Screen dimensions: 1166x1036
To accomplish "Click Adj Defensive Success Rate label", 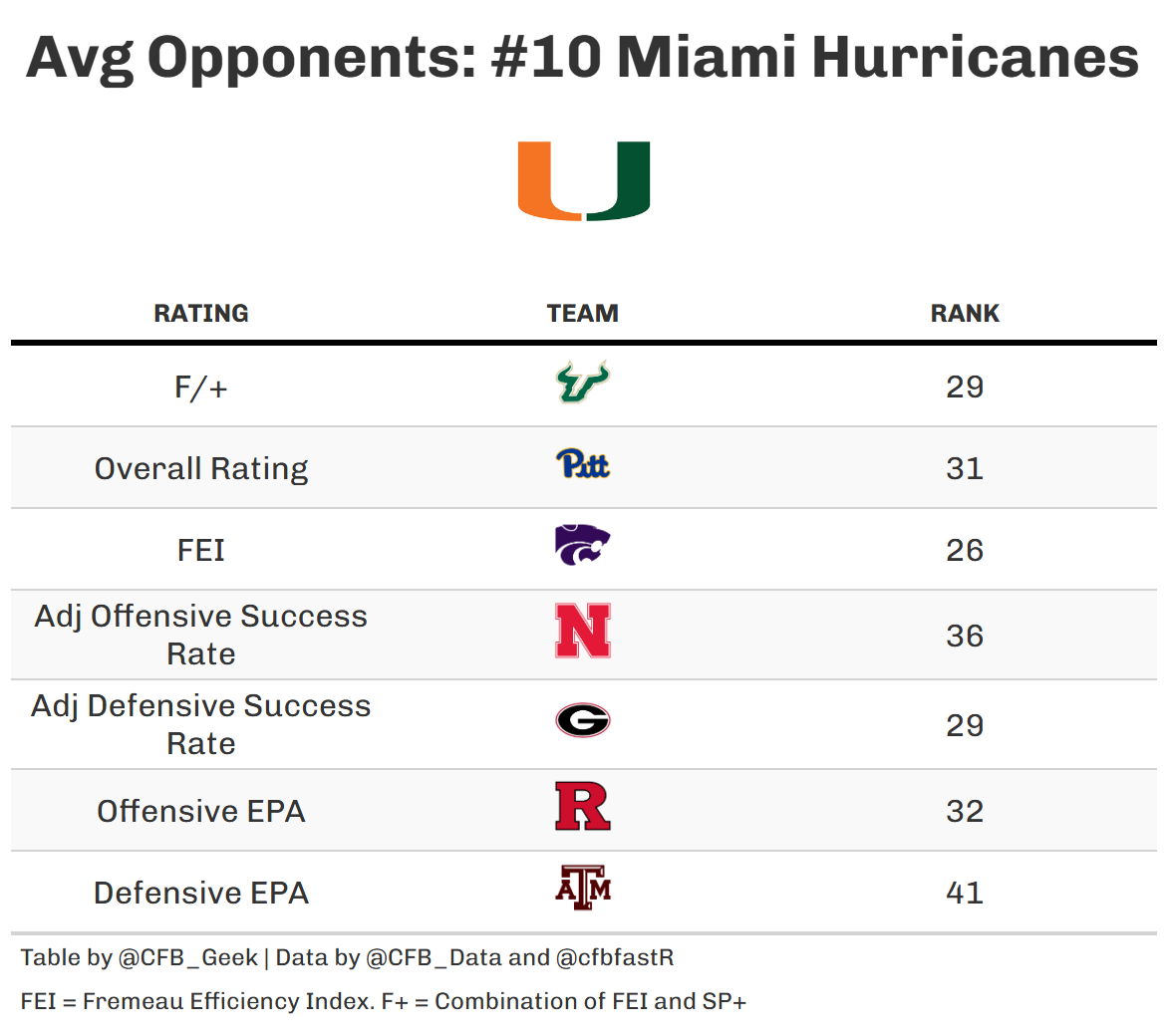I will (x=201, y=724).
